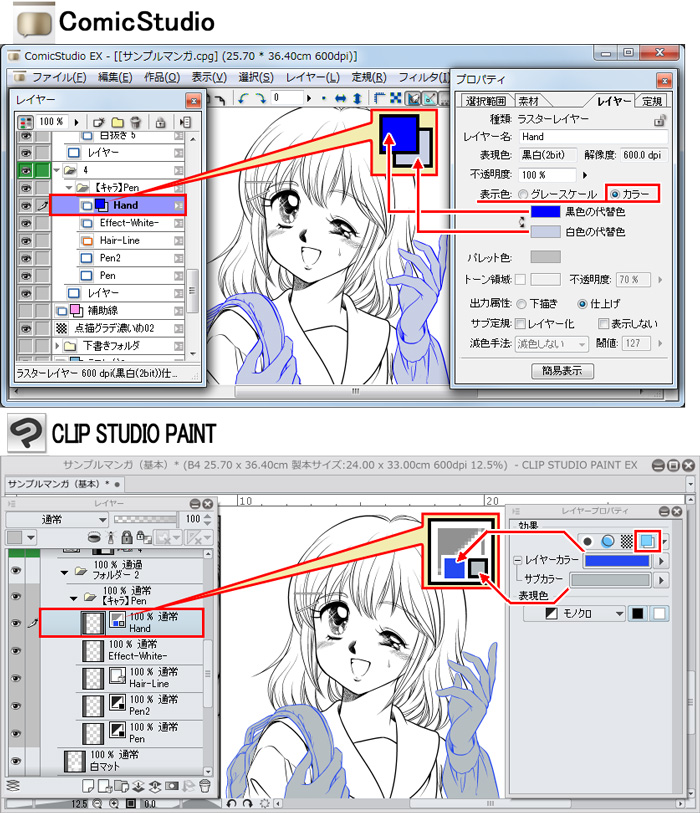This screenshot has width=700, height=813.
Task: Tick the レイヤー化 checkbox
Action: [520, 324]
